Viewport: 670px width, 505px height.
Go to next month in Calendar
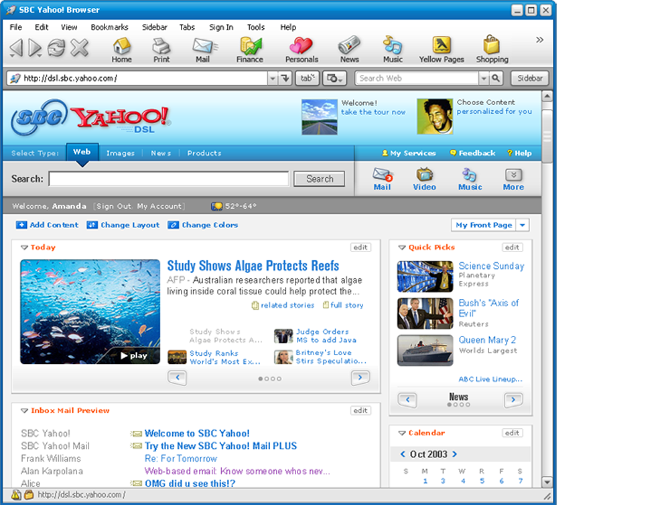[x=455, y=454]
